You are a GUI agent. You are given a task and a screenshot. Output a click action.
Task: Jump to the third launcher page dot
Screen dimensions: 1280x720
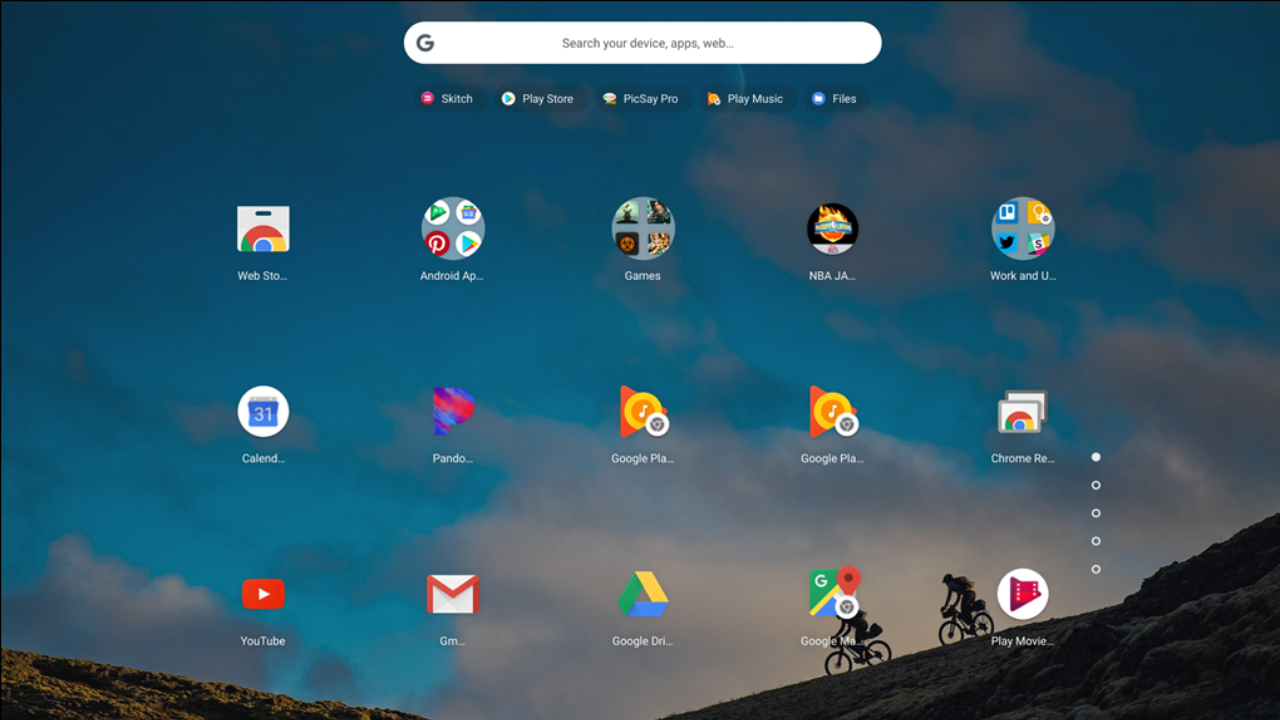click(1096, 513)
